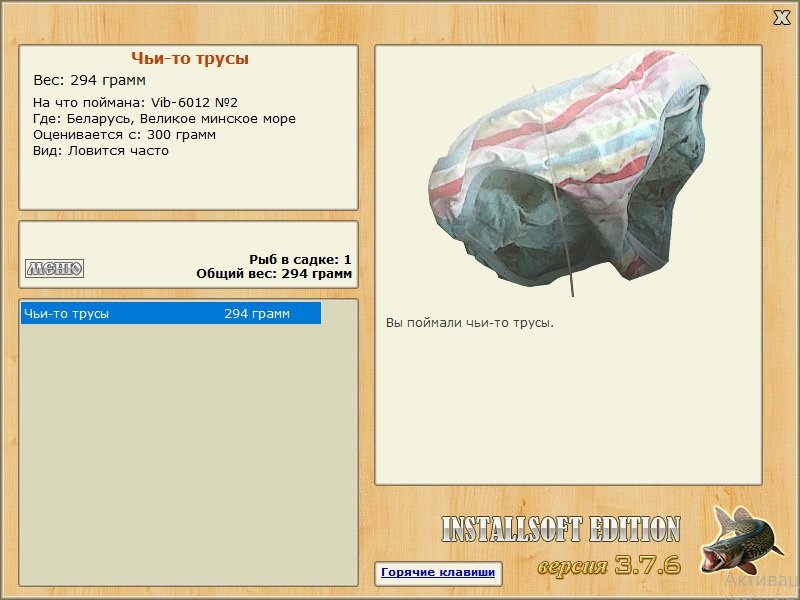Click the 'Рыб в садке: 1' counter
The width and height of the screenshot is (800, 600).
coord(300,260)
